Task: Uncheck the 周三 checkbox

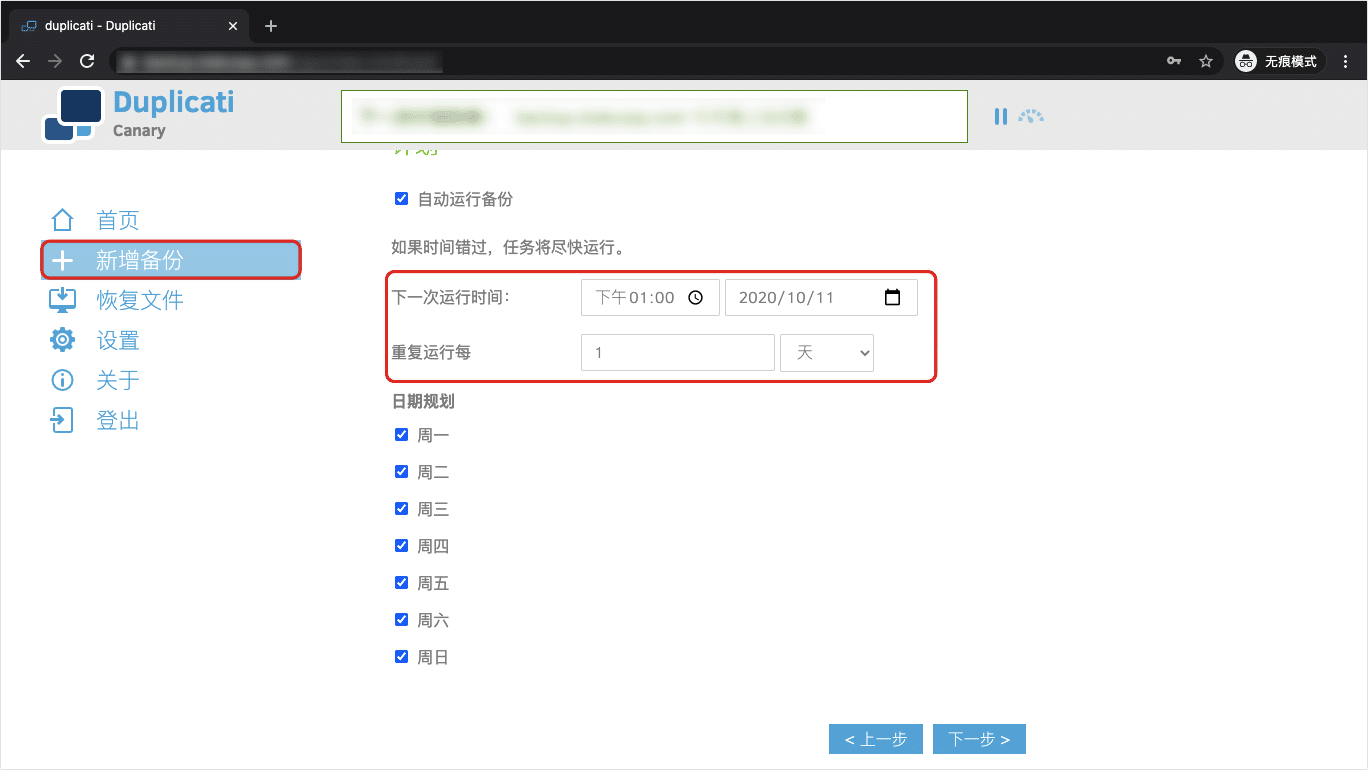Action: tap(401, 509)
